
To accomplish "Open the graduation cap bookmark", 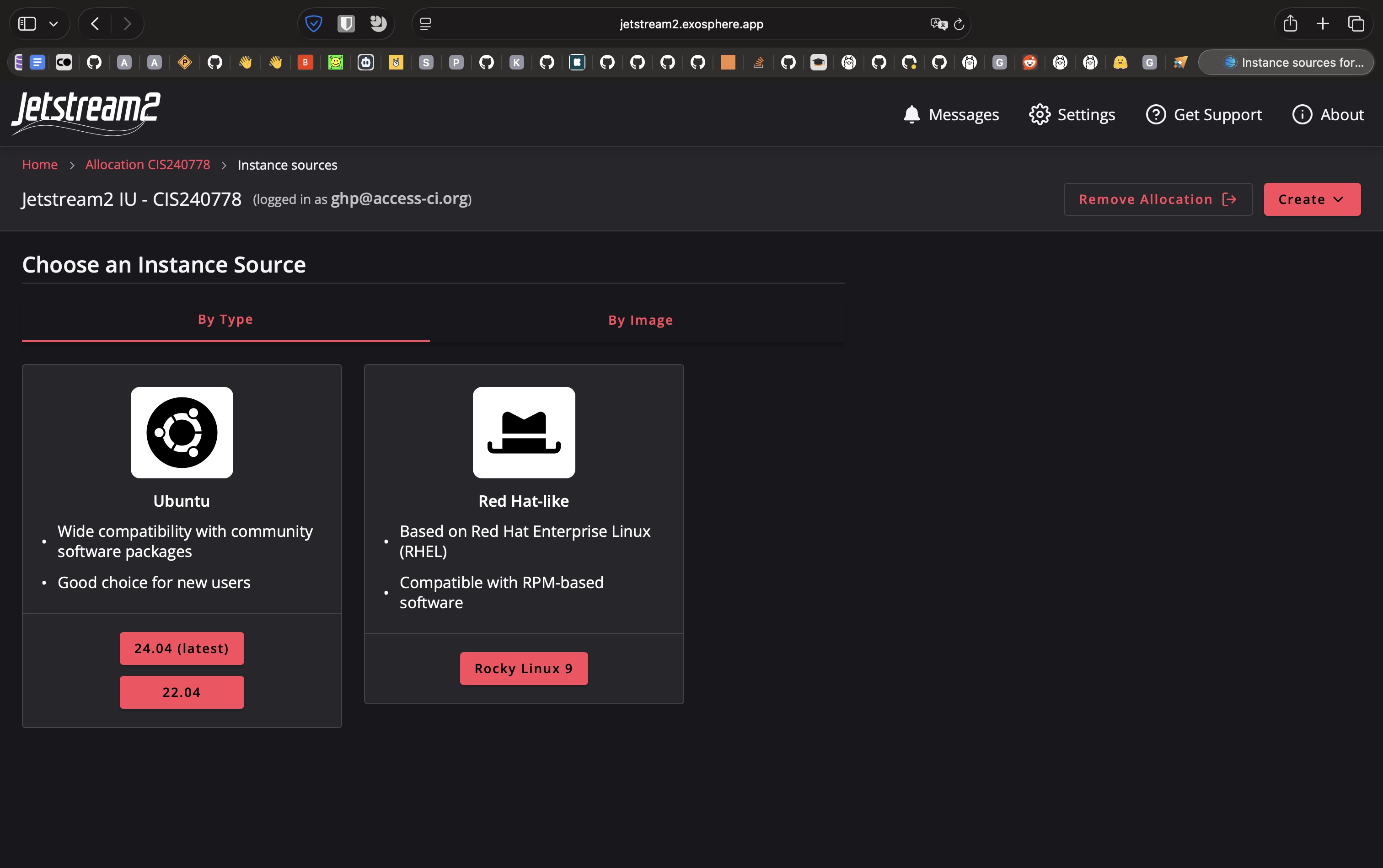I will tap(819, 62).
